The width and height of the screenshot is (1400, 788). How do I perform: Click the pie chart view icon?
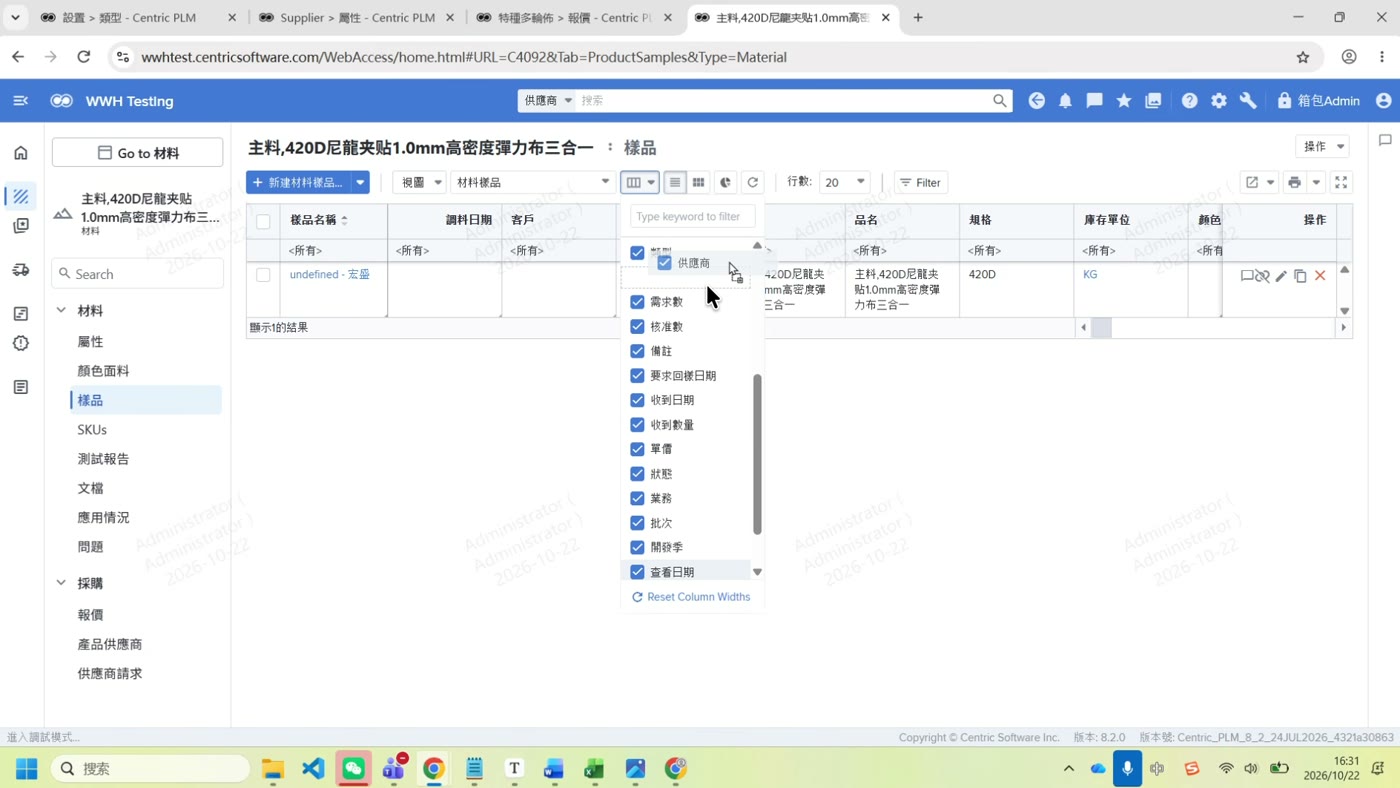click(726, 183)
